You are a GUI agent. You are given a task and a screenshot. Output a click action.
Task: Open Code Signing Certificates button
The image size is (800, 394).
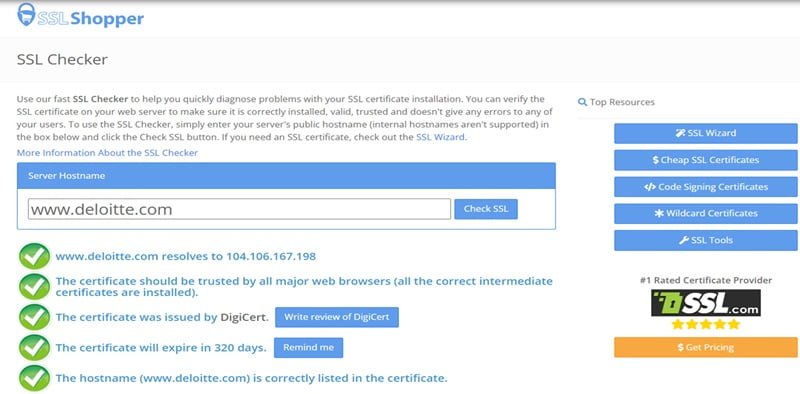click(x=706, y=187)
